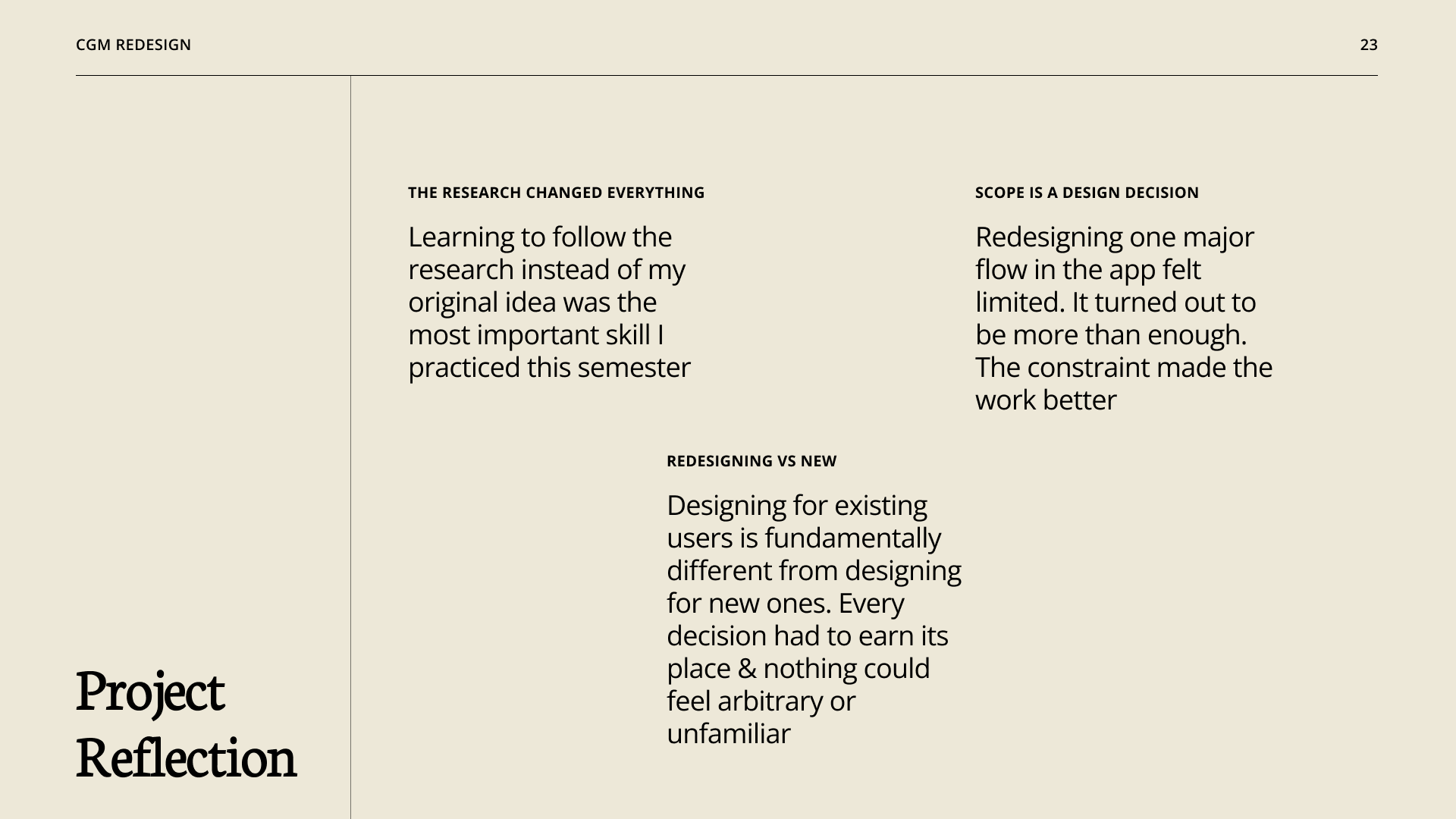
Task: Select the Project Reflection title
Action: 186,725
